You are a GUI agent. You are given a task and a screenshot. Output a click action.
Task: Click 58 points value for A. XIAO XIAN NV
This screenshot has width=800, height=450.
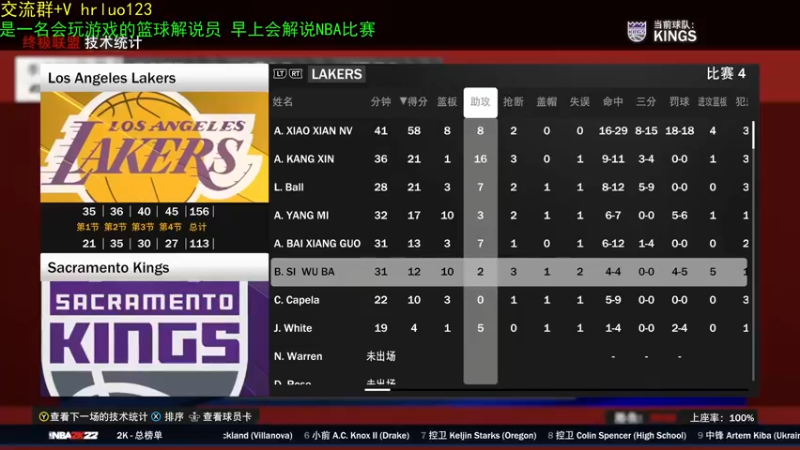(414, 131)
